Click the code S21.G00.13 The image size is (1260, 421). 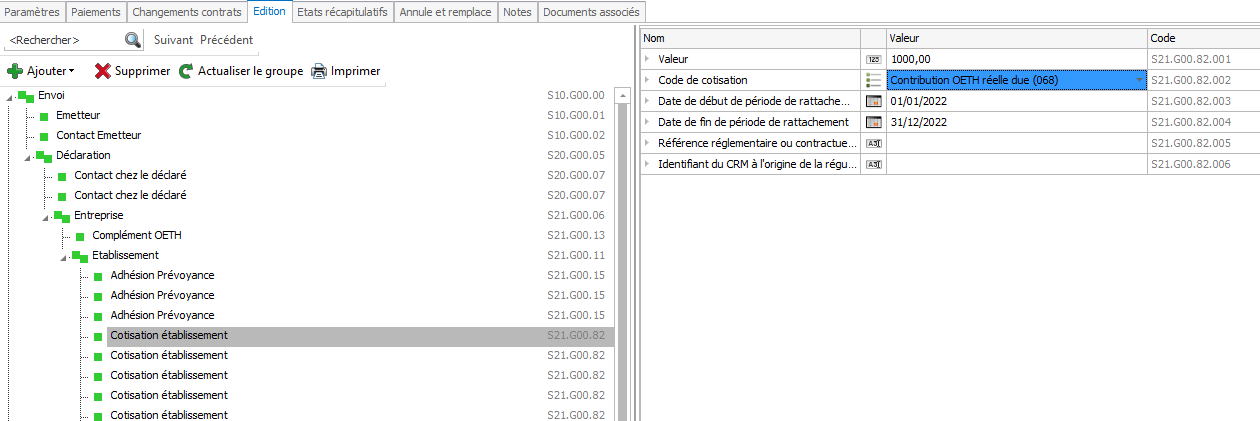pos(576,236)
